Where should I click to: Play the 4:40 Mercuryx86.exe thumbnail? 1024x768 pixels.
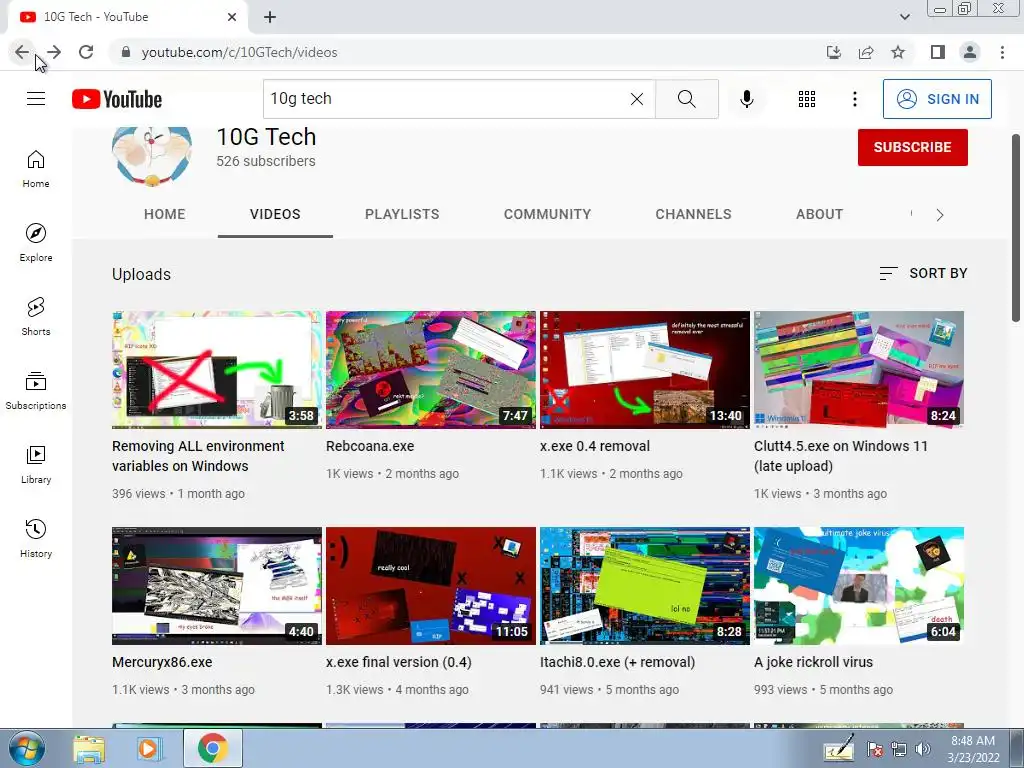point(217,586)
